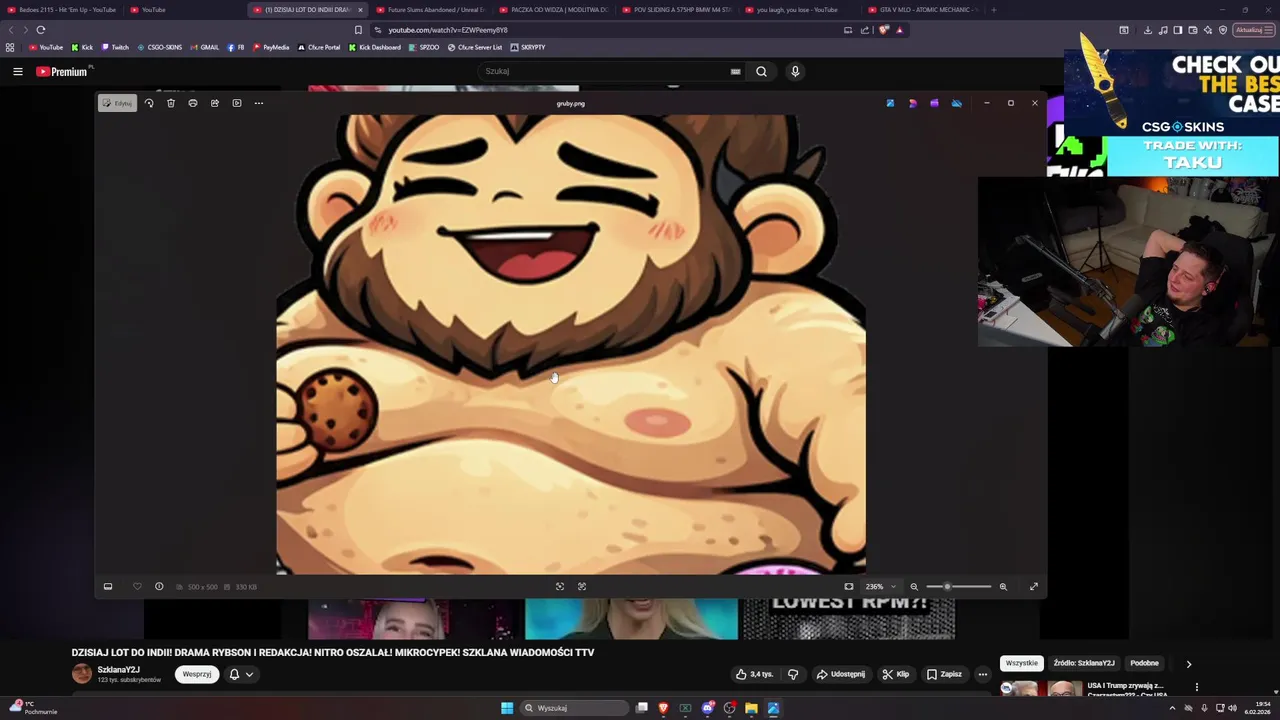Click the Udostępnij share button
1280x720 pixels.
point(841,674)
